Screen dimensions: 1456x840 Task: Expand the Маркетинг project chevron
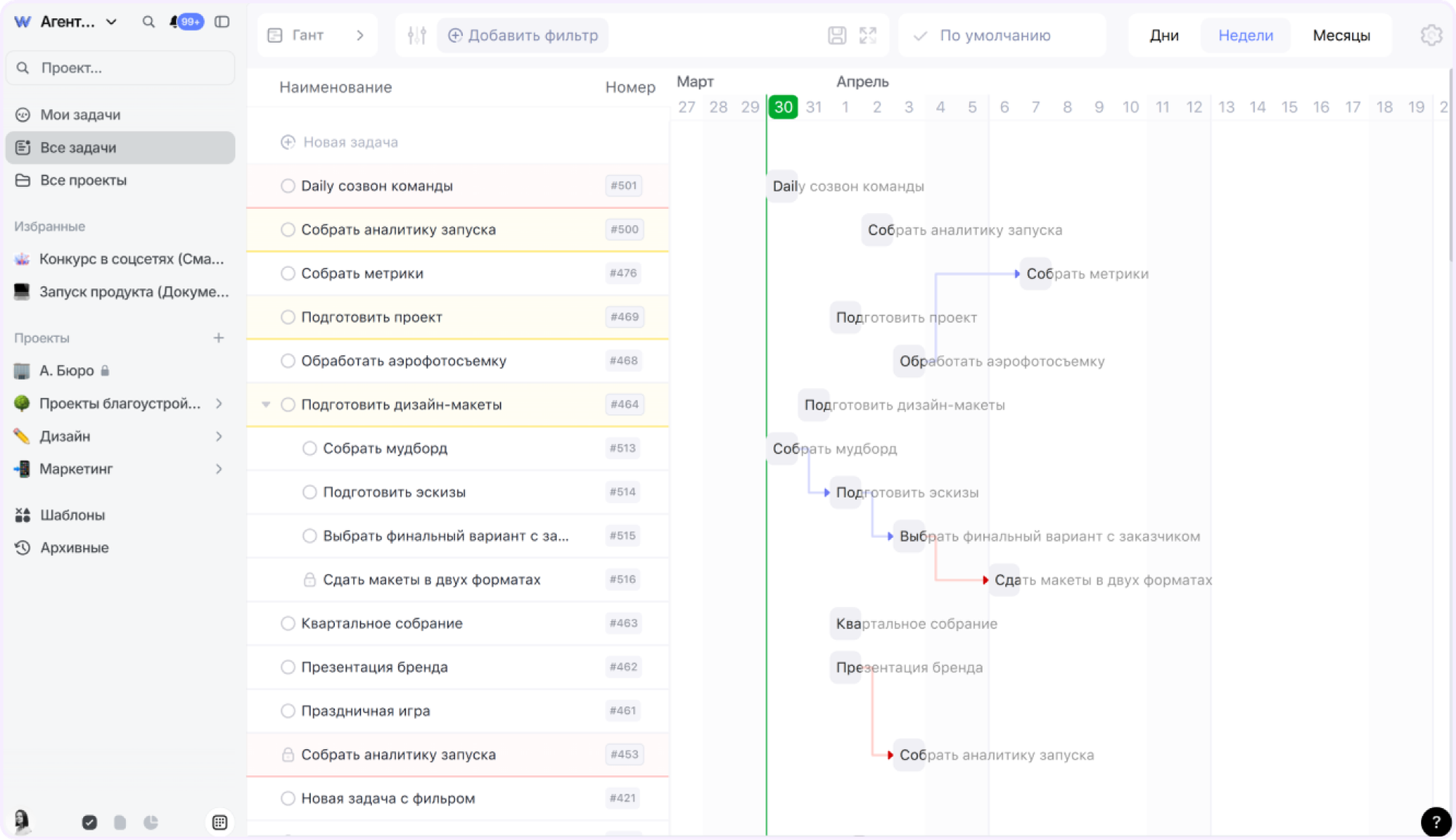tap(218, 469)
